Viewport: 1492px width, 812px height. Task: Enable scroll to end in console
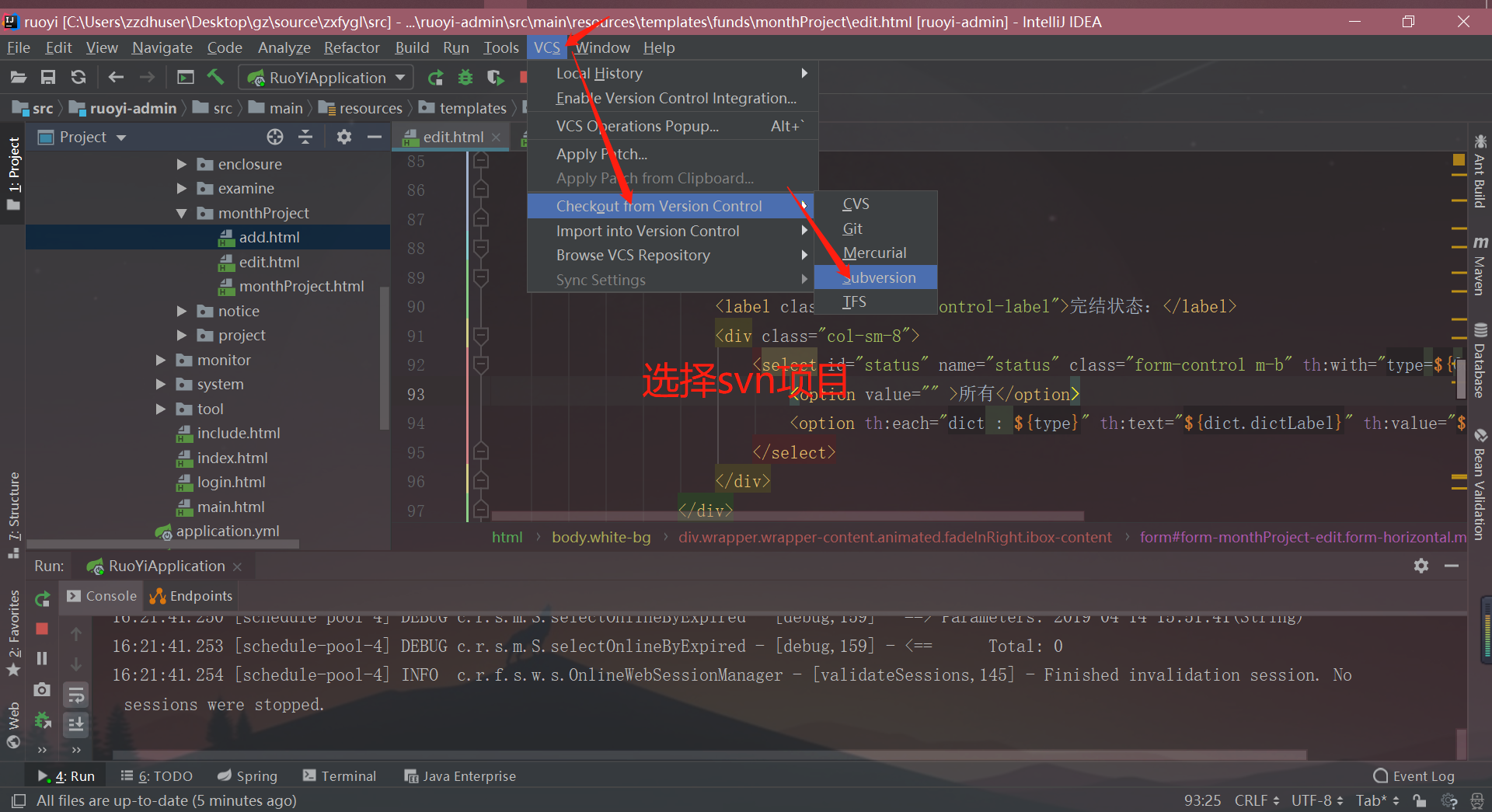coord(75,725)
